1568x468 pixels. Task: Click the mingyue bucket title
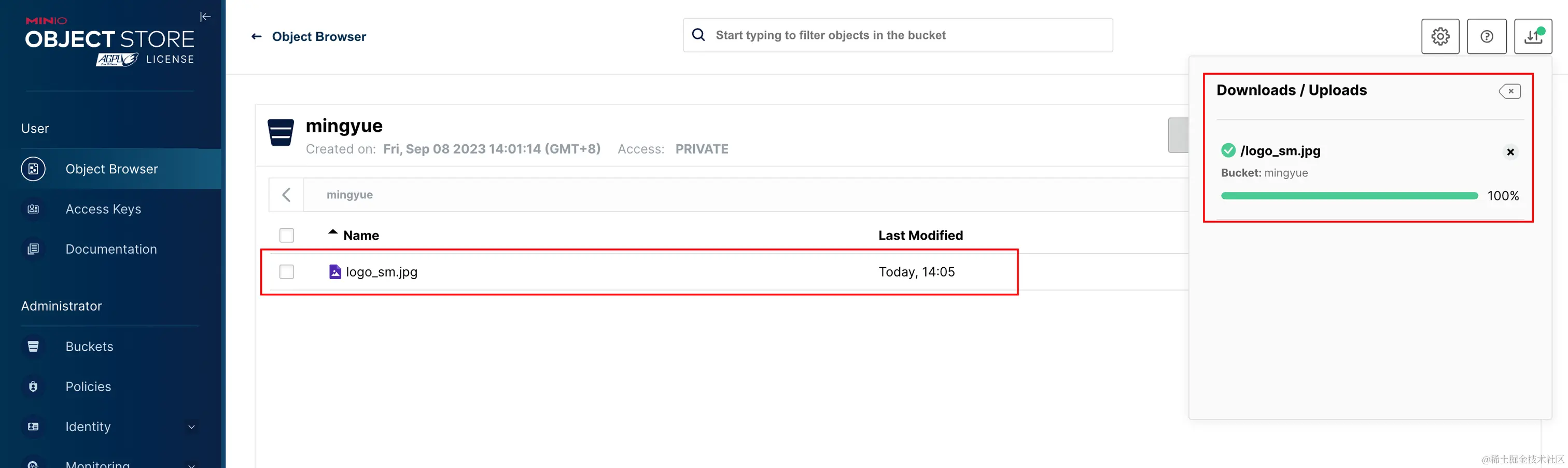[x=344, y=126]
